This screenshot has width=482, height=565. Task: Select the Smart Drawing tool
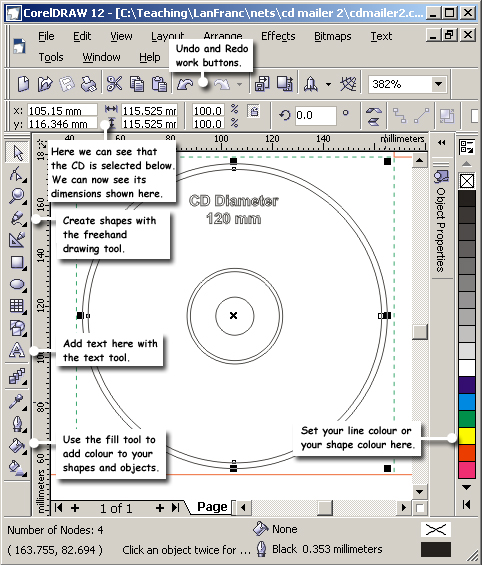pyautogui.click(x=17, y=240)
